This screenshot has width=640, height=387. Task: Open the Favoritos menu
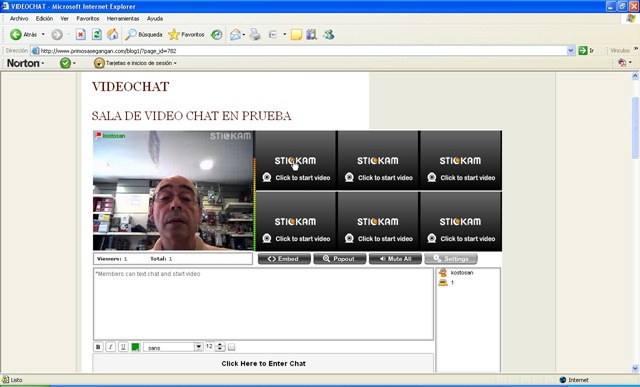(88, 18)
